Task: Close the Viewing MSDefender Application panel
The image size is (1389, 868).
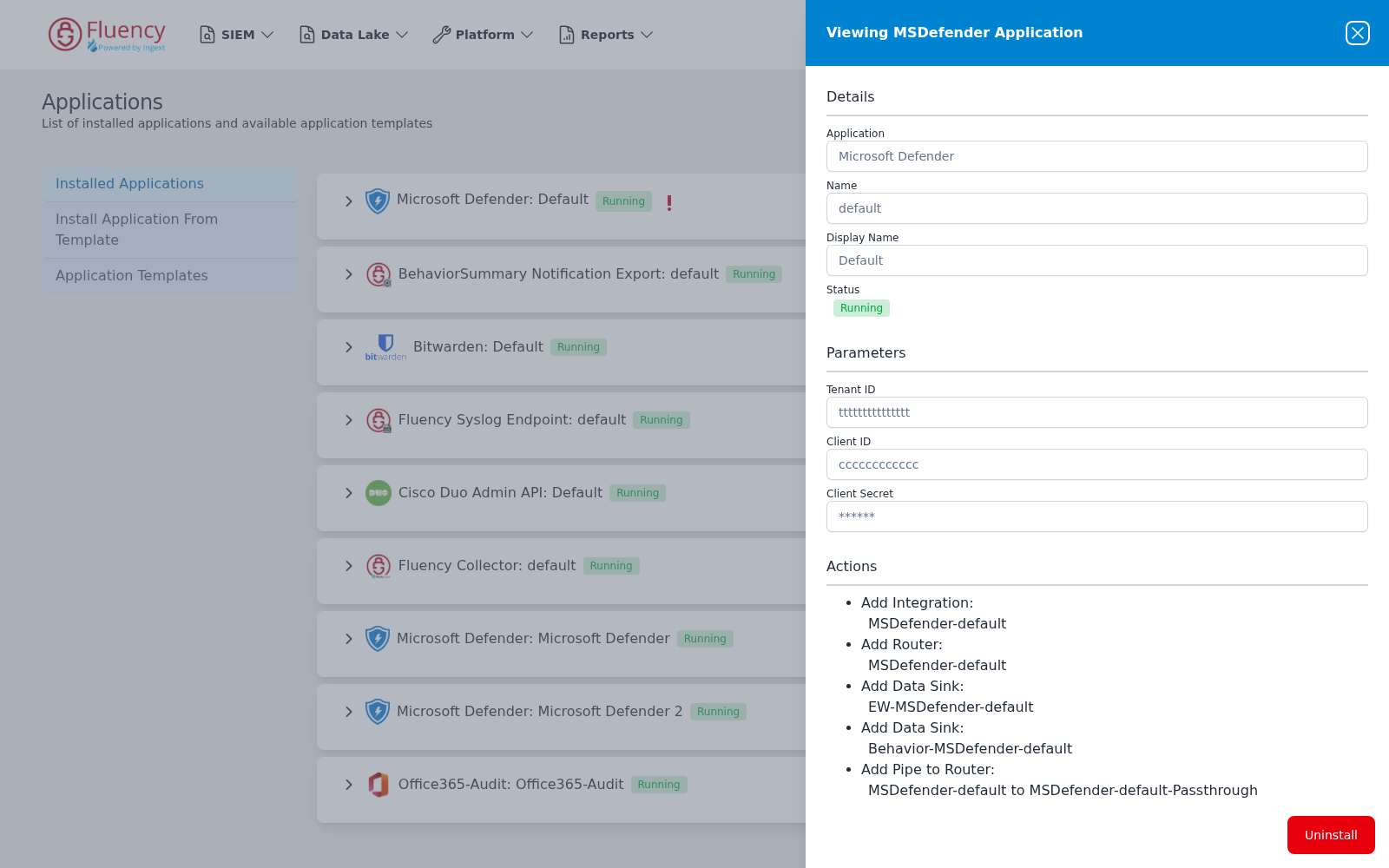Action: pos(1358,33)
